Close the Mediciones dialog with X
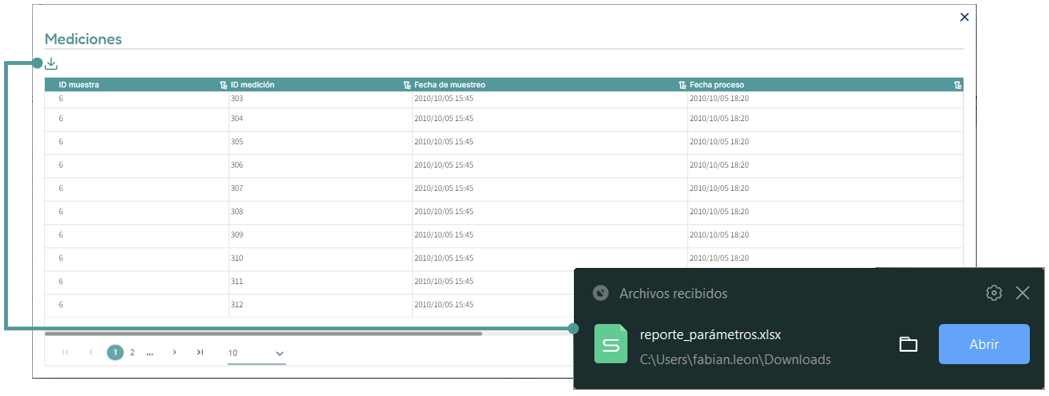The image size is (1049, 396). [964, 17]
